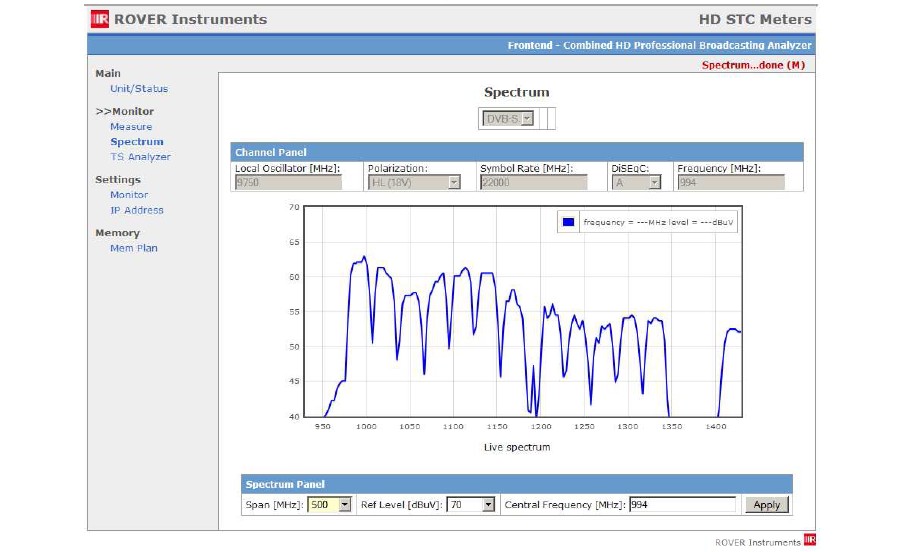The image size is (904, 552).
Task: Click the 'Memory' sidebar heading
Action: (118, 233)
